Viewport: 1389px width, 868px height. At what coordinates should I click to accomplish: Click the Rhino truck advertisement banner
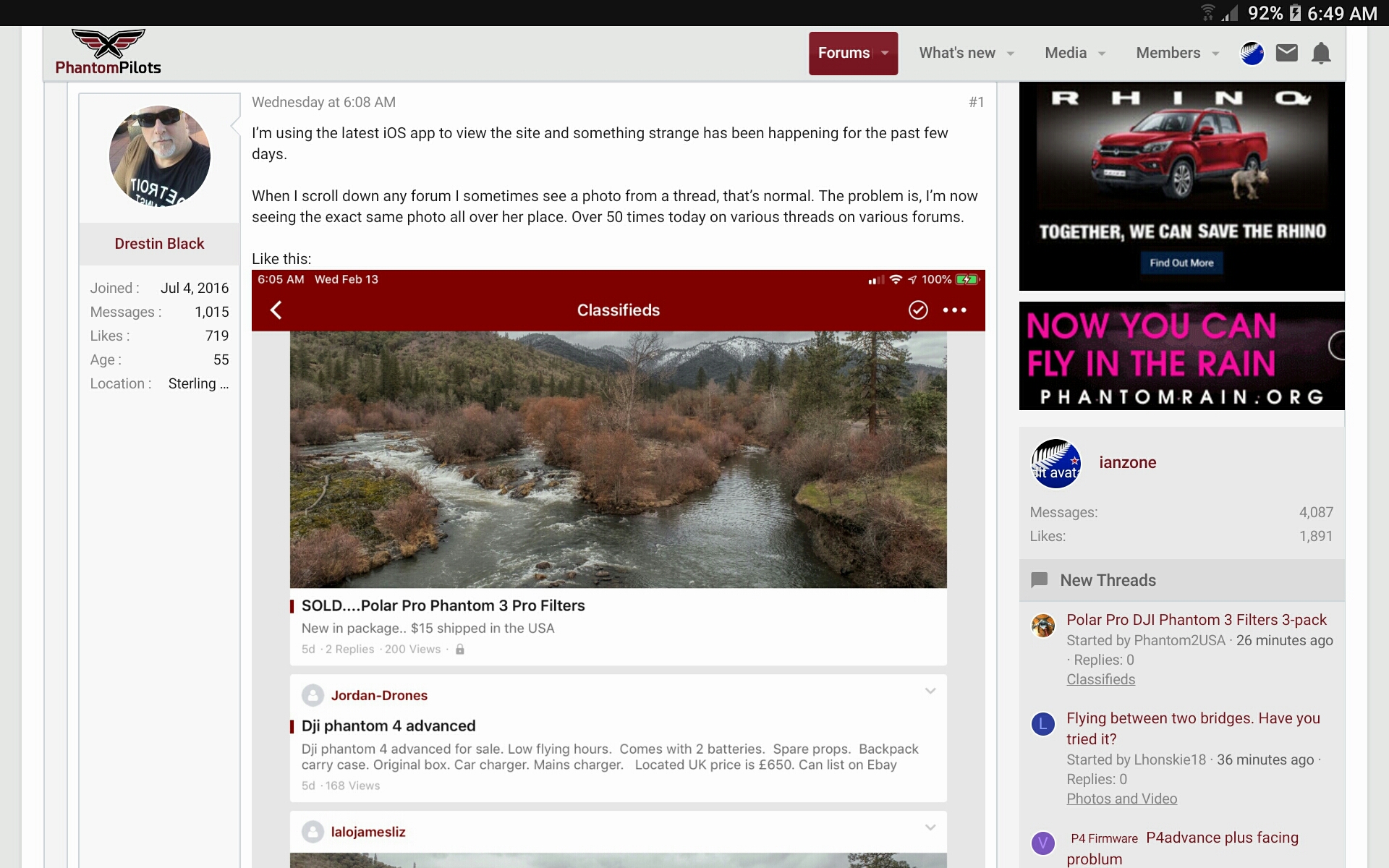(x=1182, y=186)
